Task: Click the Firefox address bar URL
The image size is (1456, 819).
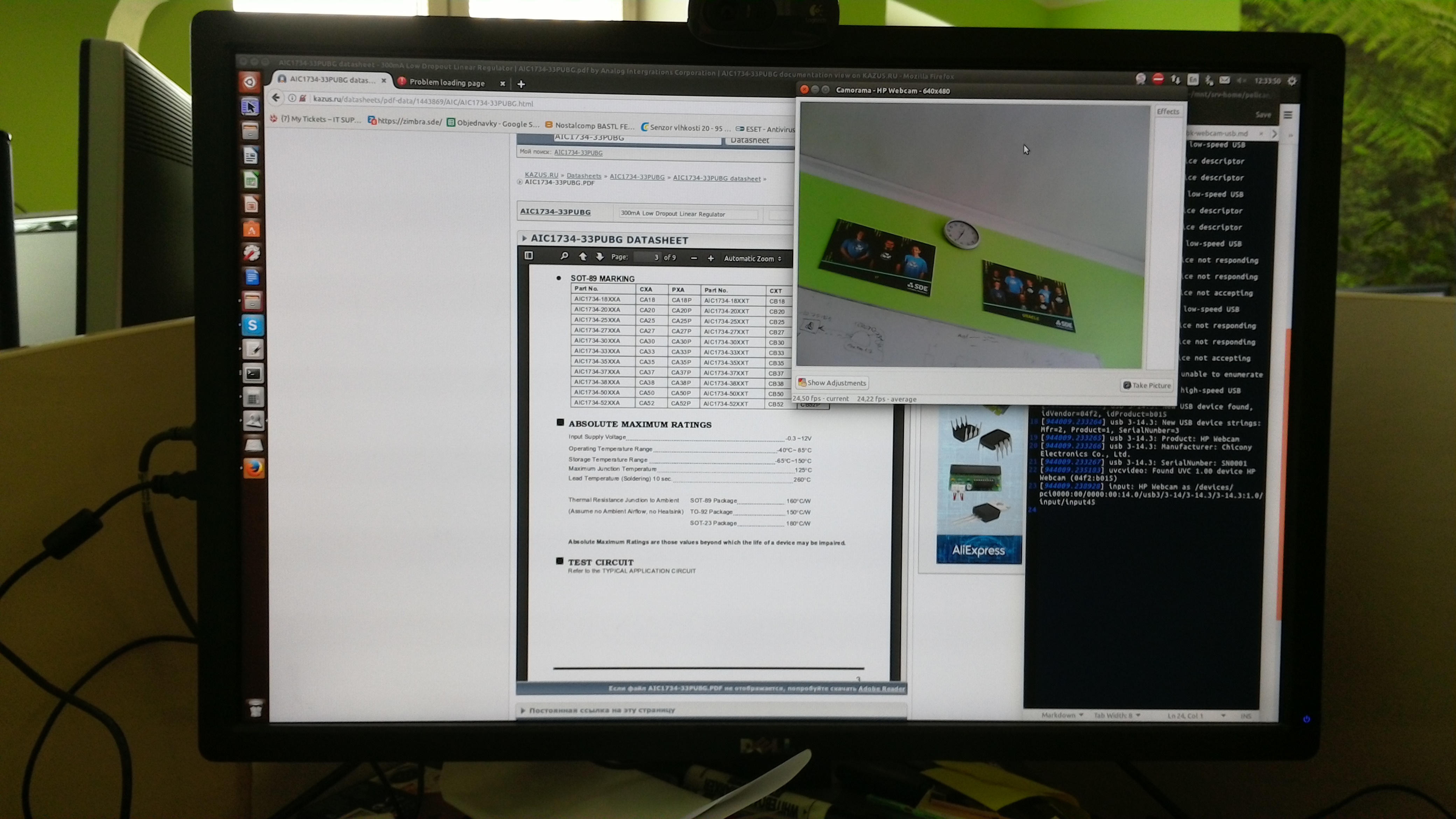Action: 423,101
